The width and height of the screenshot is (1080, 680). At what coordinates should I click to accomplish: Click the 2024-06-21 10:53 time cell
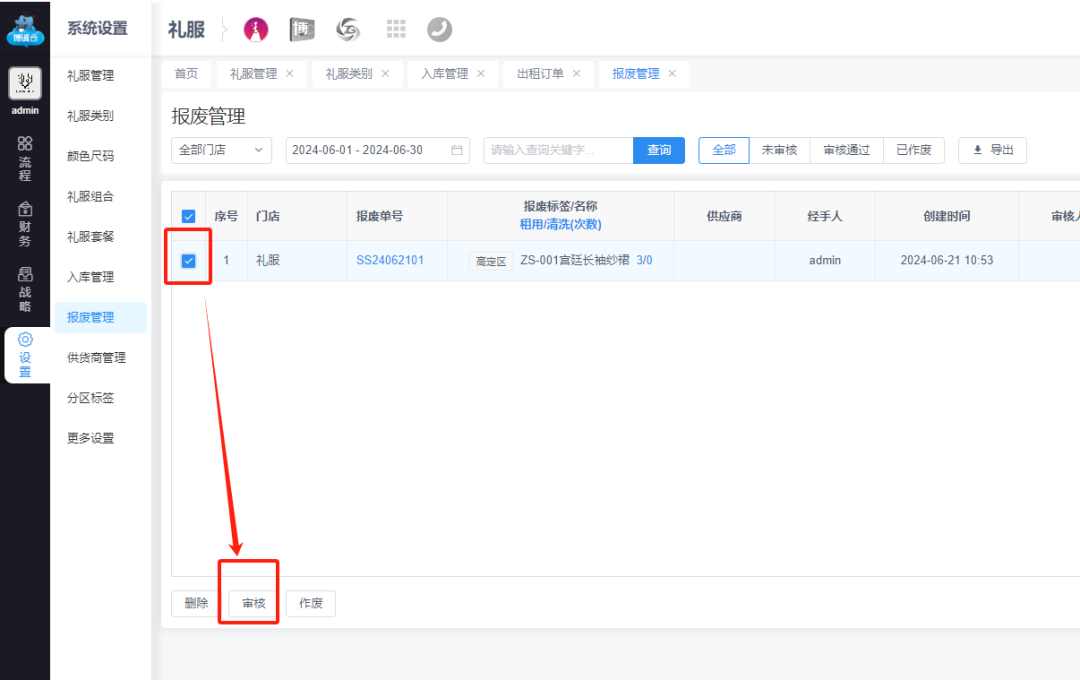click(947, 260)
